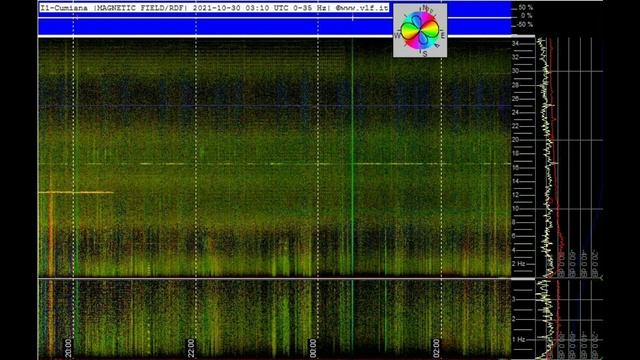Screen dimensions: 640x360
Task: Click the E letter on the compass
Action: 443,36
